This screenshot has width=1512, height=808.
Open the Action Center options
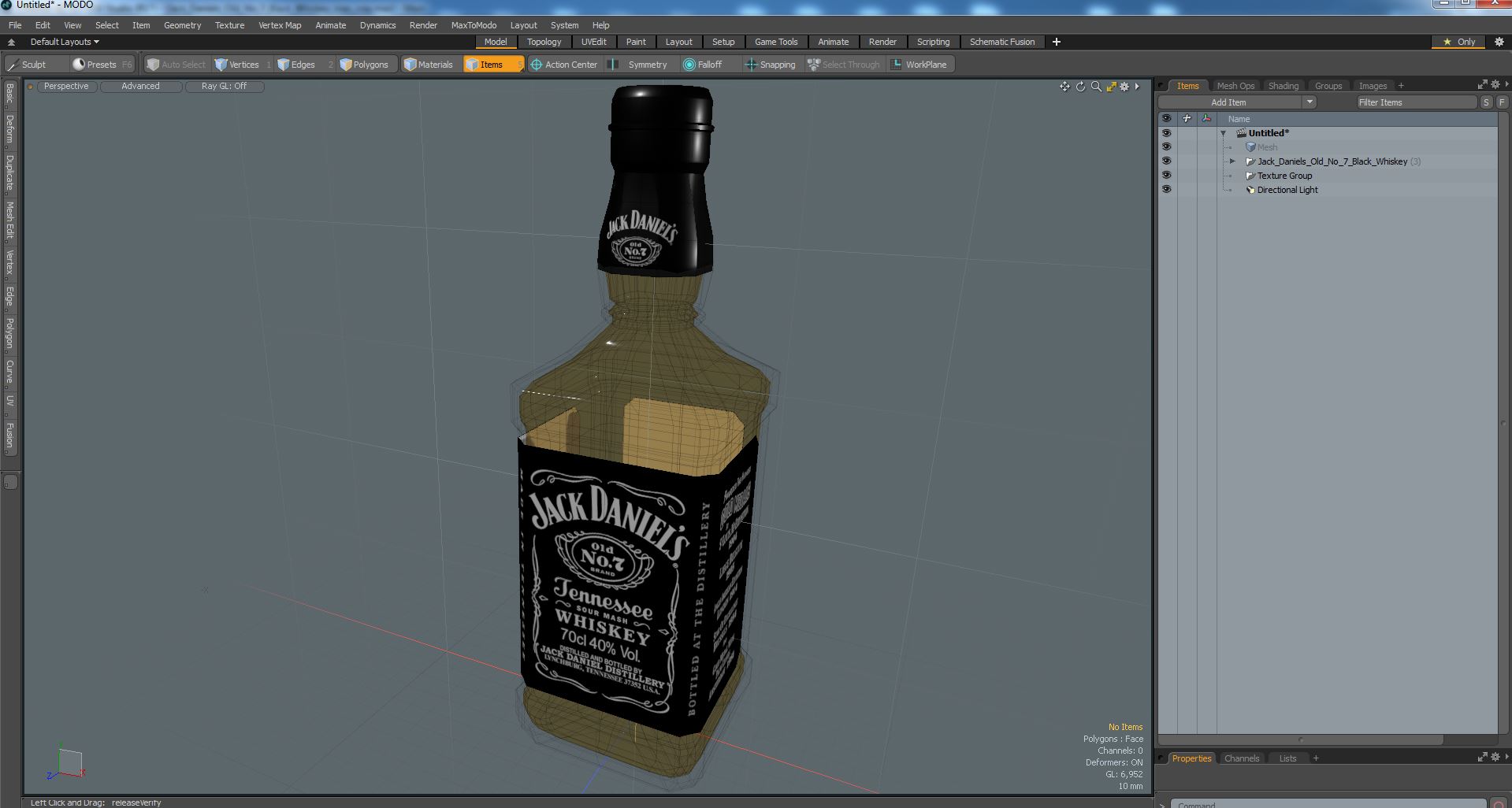click(565, 65)
